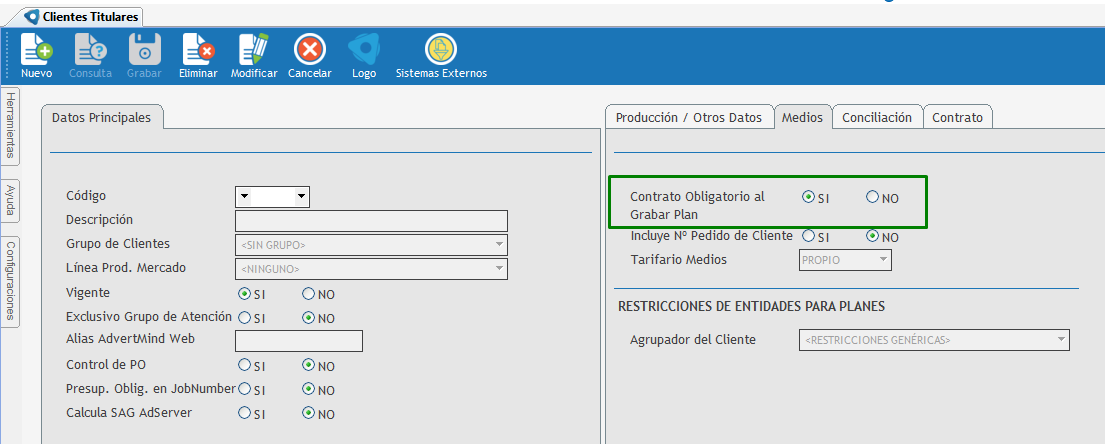The image size is (1109, 445).
Task: Open the Herramientas side panel
Action: click(11, 127)
